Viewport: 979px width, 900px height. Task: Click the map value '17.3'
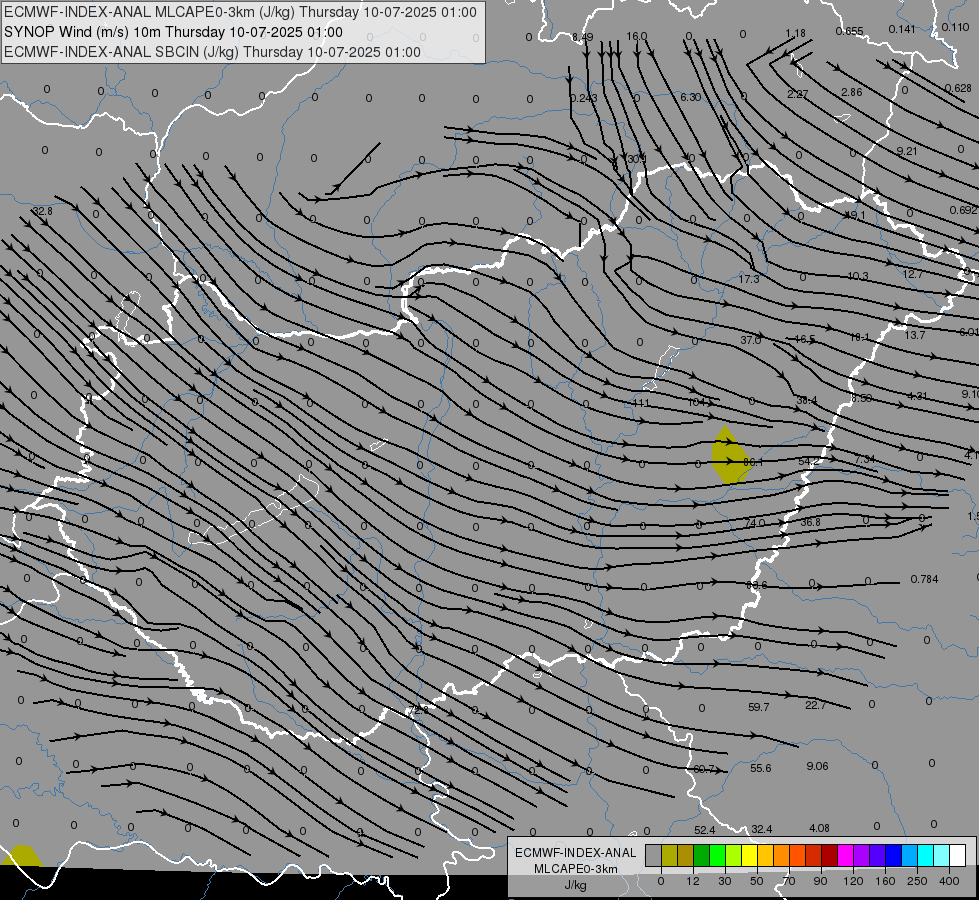(749, 279)
